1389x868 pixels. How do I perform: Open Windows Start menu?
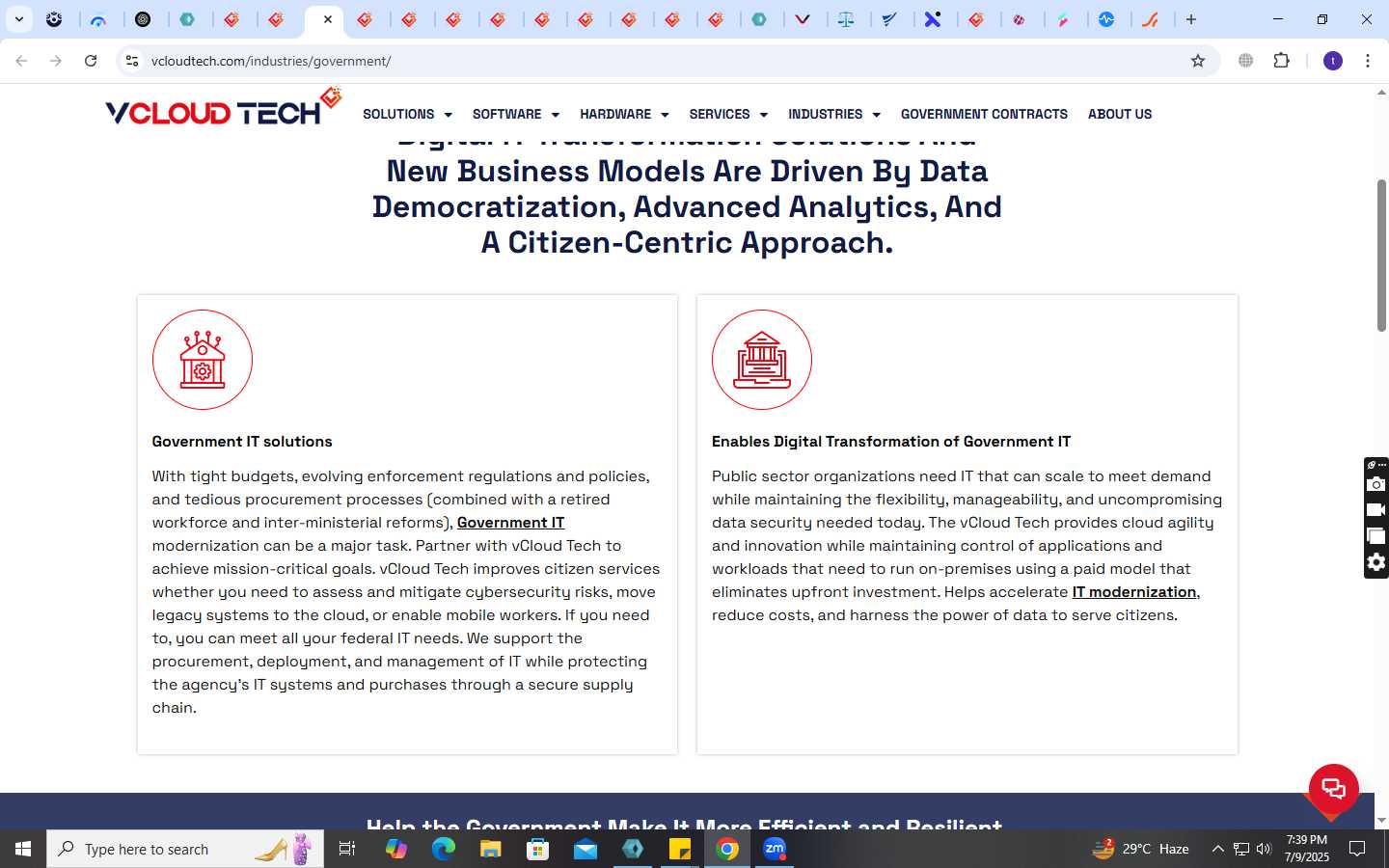23,849
